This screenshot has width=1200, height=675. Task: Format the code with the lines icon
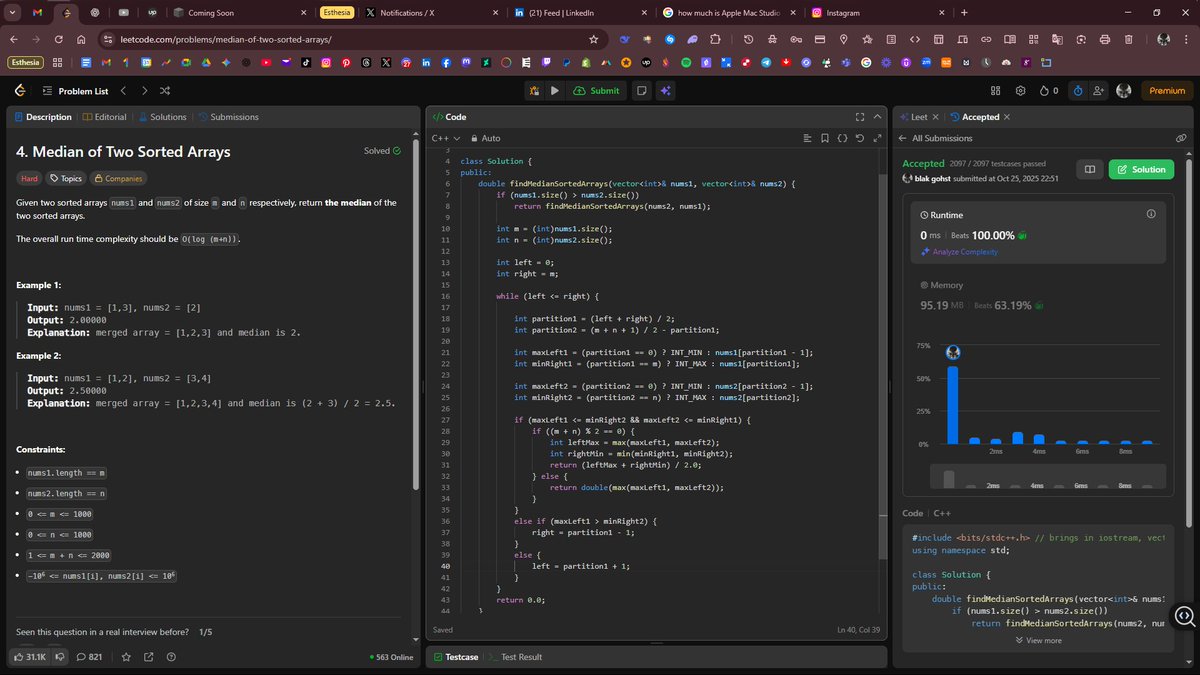pos(806,138)
